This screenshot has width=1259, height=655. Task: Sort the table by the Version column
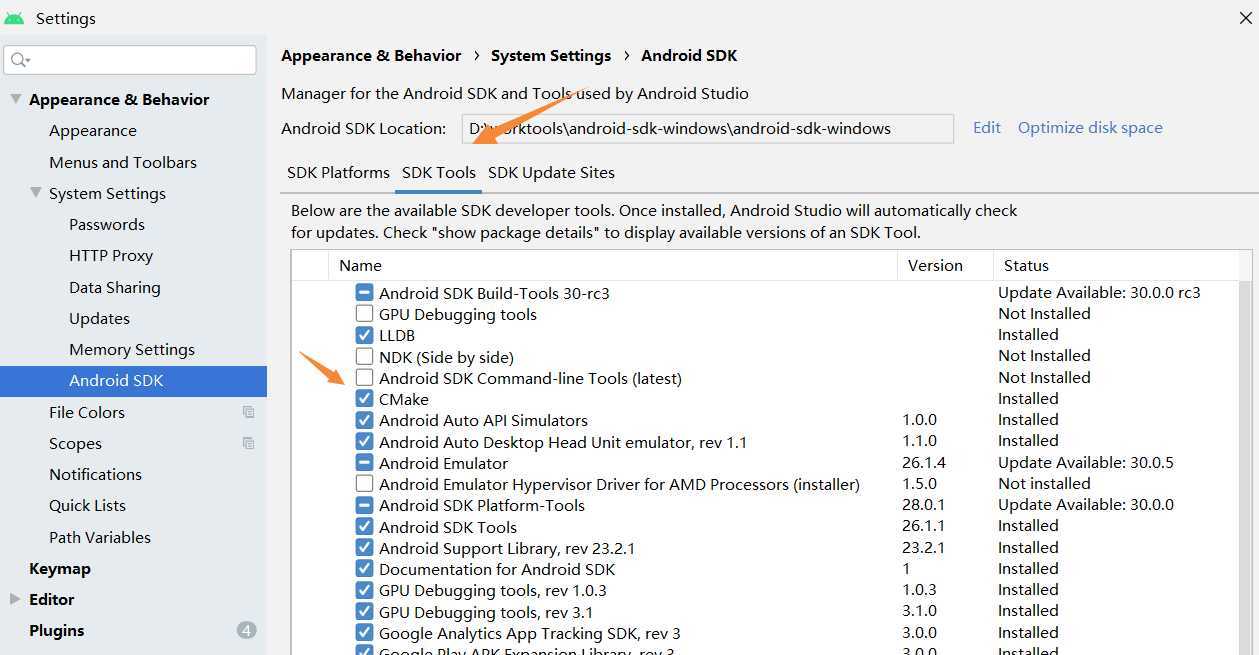945,265
